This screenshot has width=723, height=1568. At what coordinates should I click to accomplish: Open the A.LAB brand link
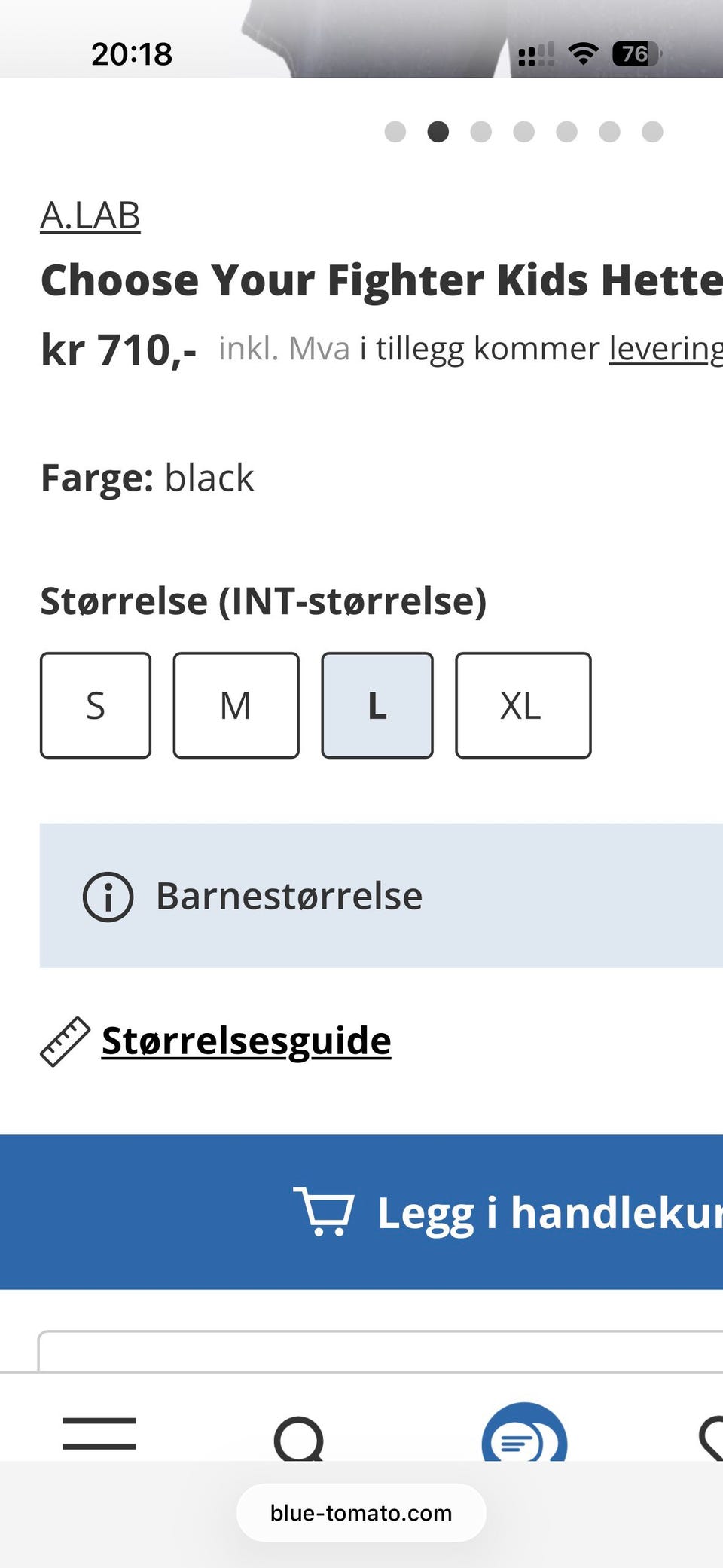point(90,216)
